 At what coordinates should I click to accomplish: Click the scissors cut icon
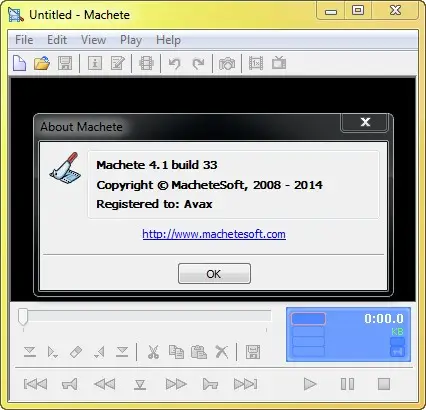(153, 352)
